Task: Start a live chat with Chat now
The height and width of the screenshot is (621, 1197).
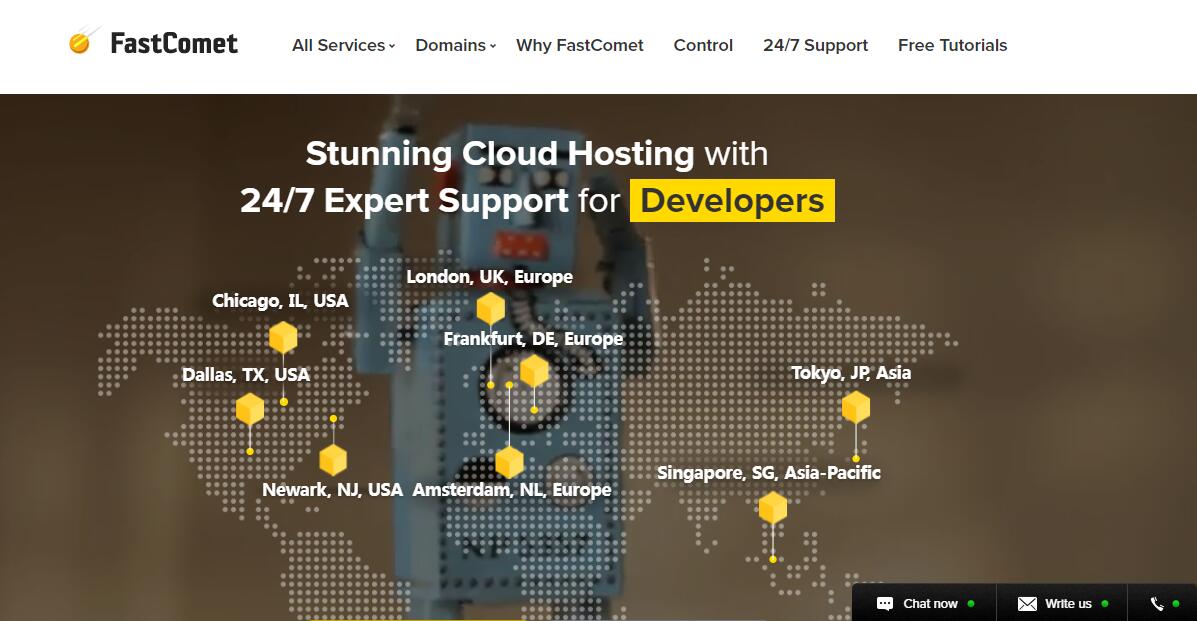Action: 924,603
